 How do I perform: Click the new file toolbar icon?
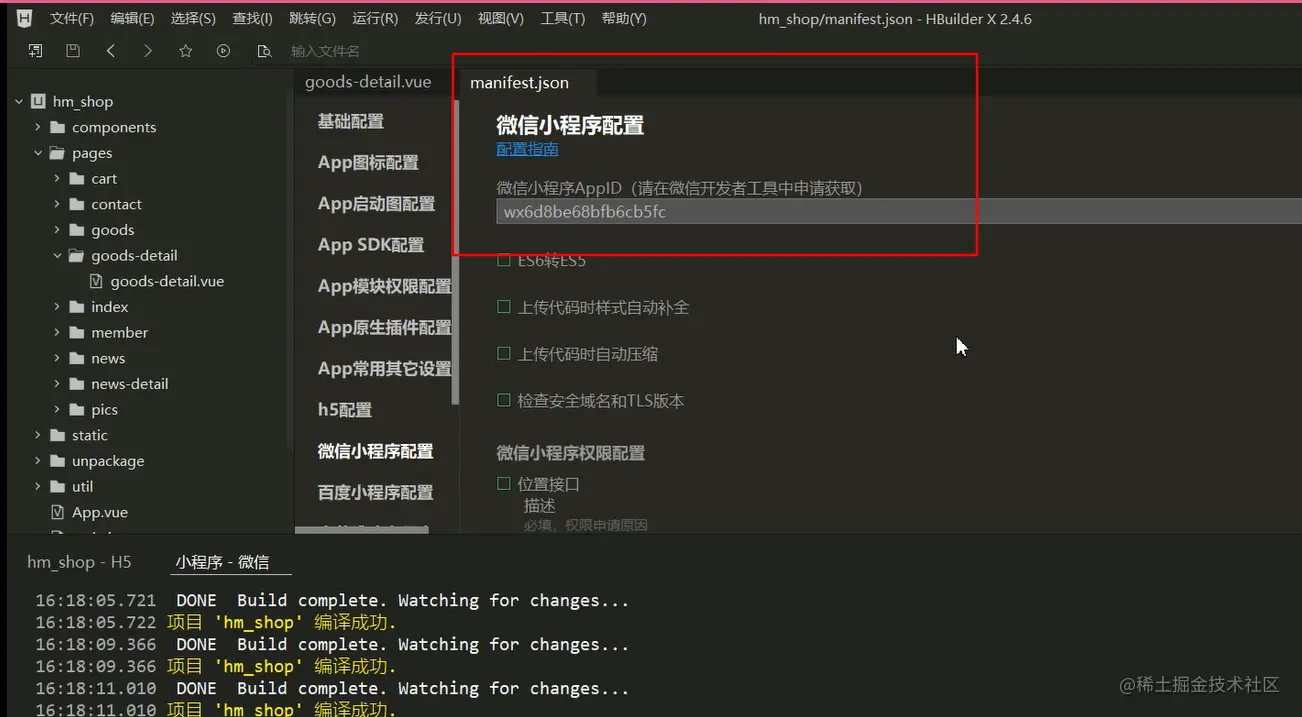pyautogui.click(x=35, y=50)
